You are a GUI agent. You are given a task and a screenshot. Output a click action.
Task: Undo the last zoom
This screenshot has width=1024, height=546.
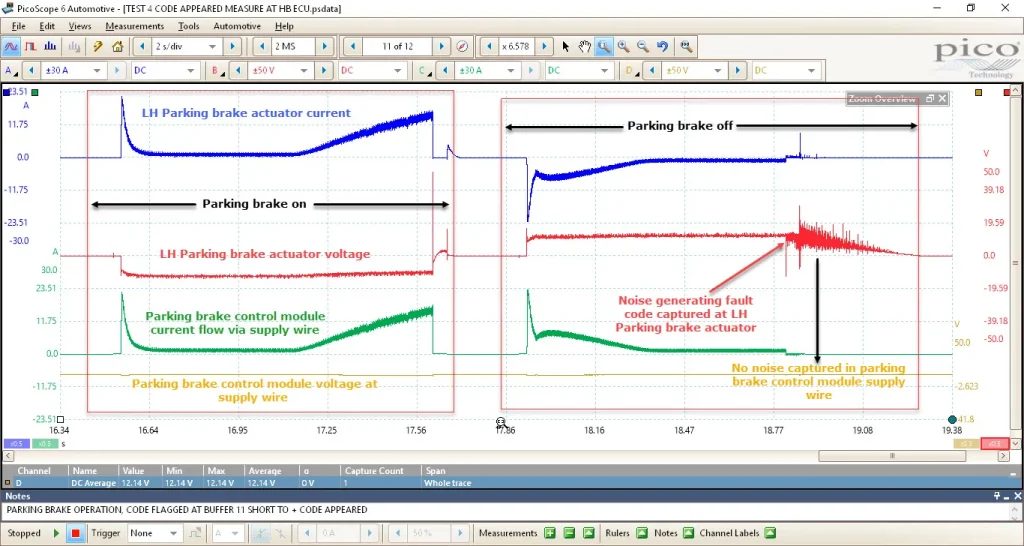pos(663,46)
